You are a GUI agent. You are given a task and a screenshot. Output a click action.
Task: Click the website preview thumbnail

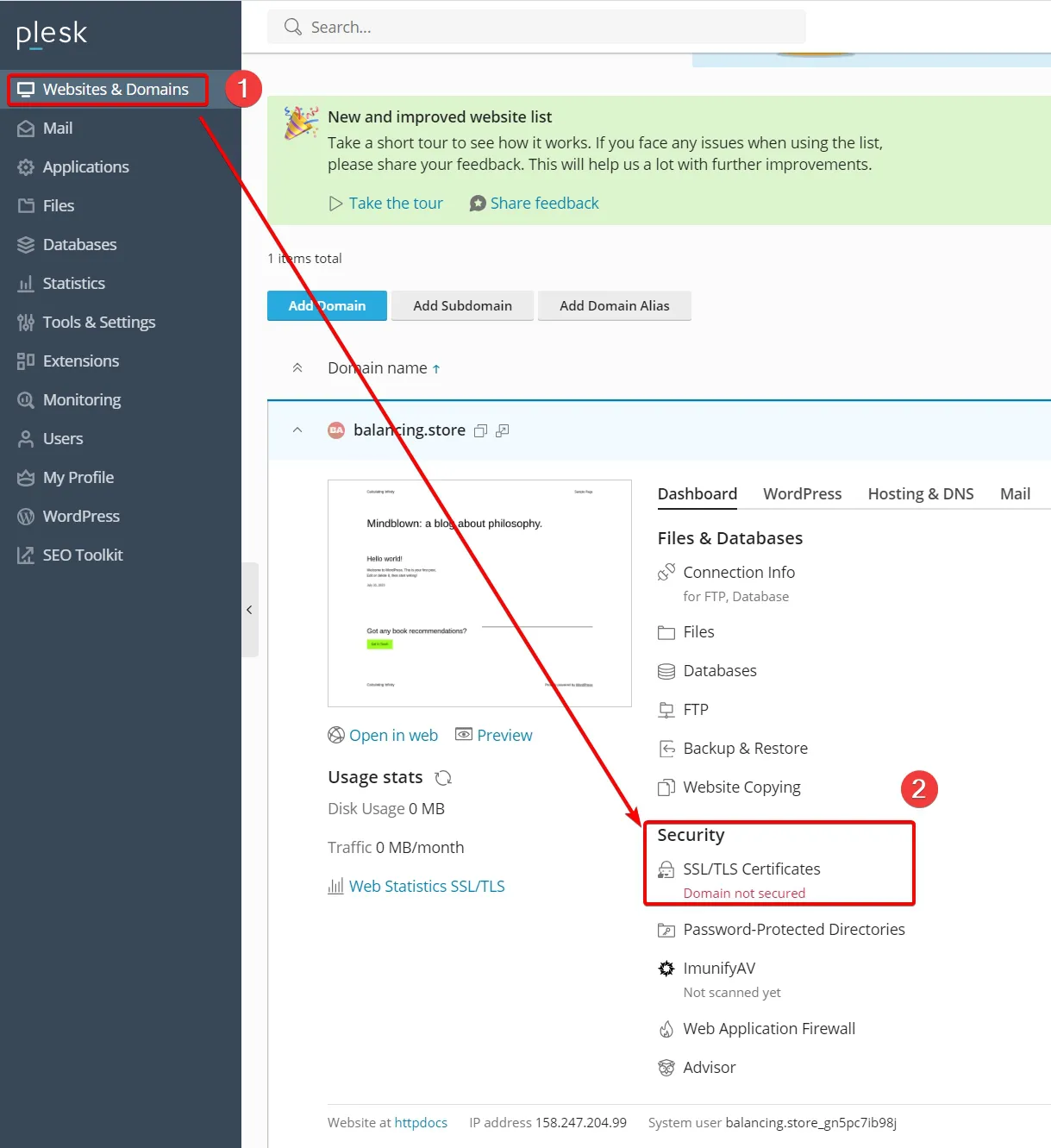(x=479, y=593)
